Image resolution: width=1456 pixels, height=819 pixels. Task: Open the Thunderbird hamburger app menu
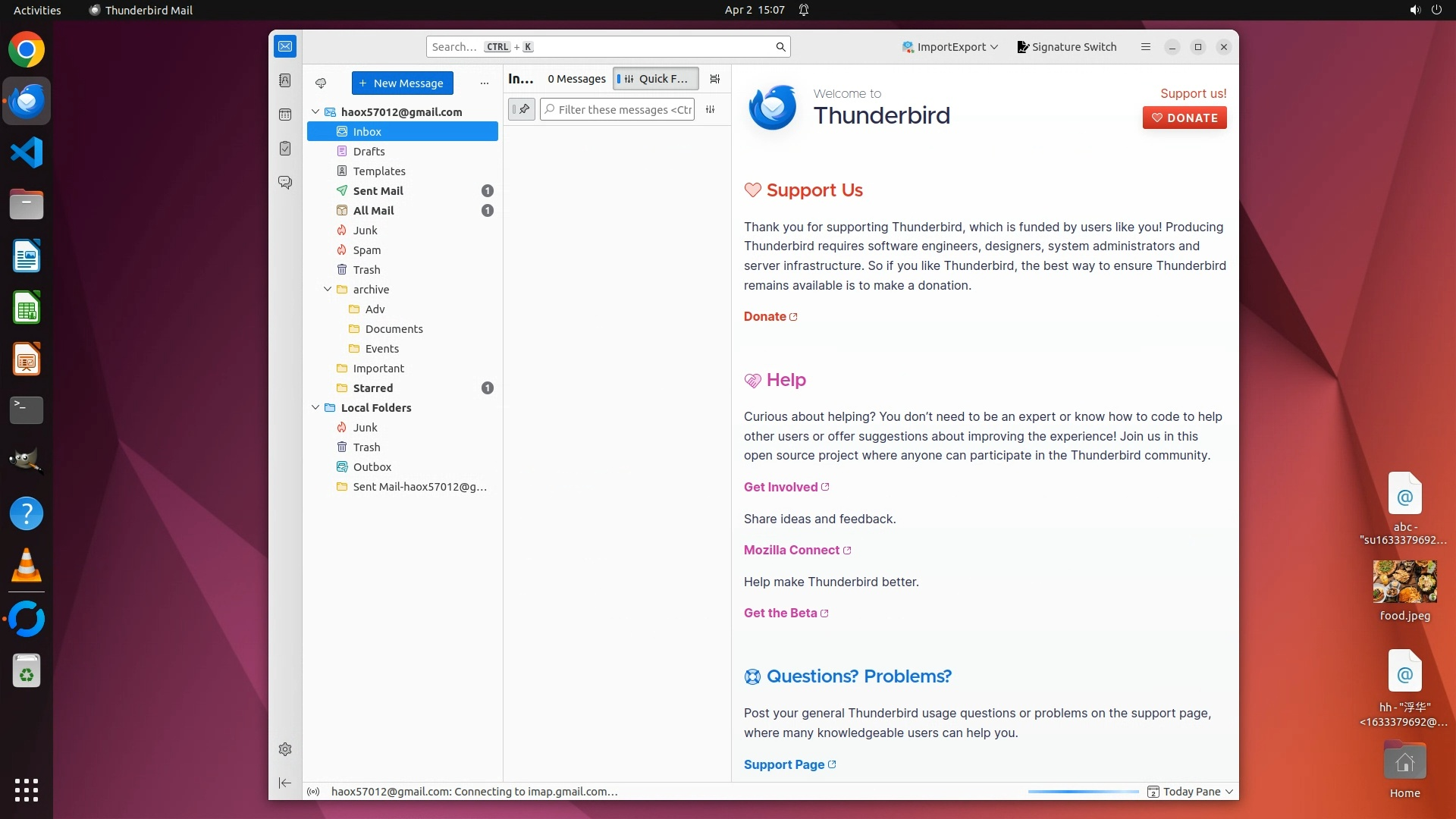pos(1146,47)
